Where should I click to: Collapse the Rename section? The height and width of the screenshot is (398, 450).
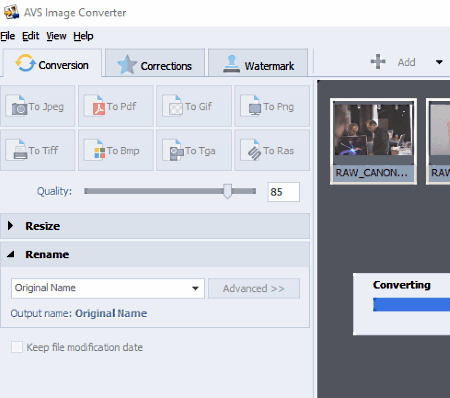pos(155,254)
